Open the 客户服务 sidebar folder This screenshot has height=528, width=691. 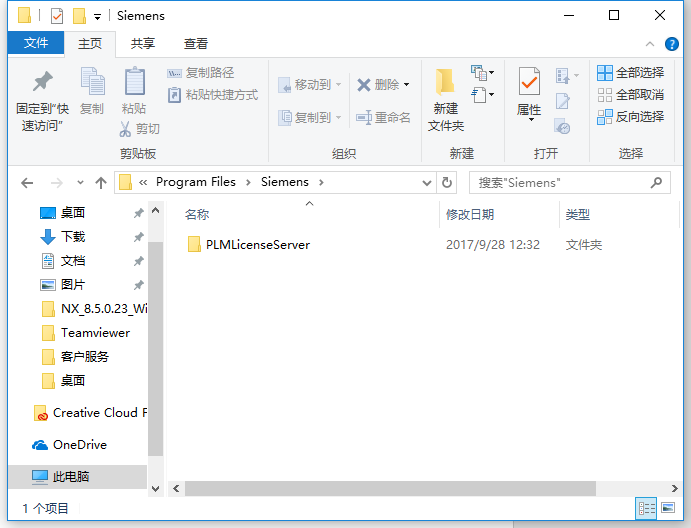75,357
